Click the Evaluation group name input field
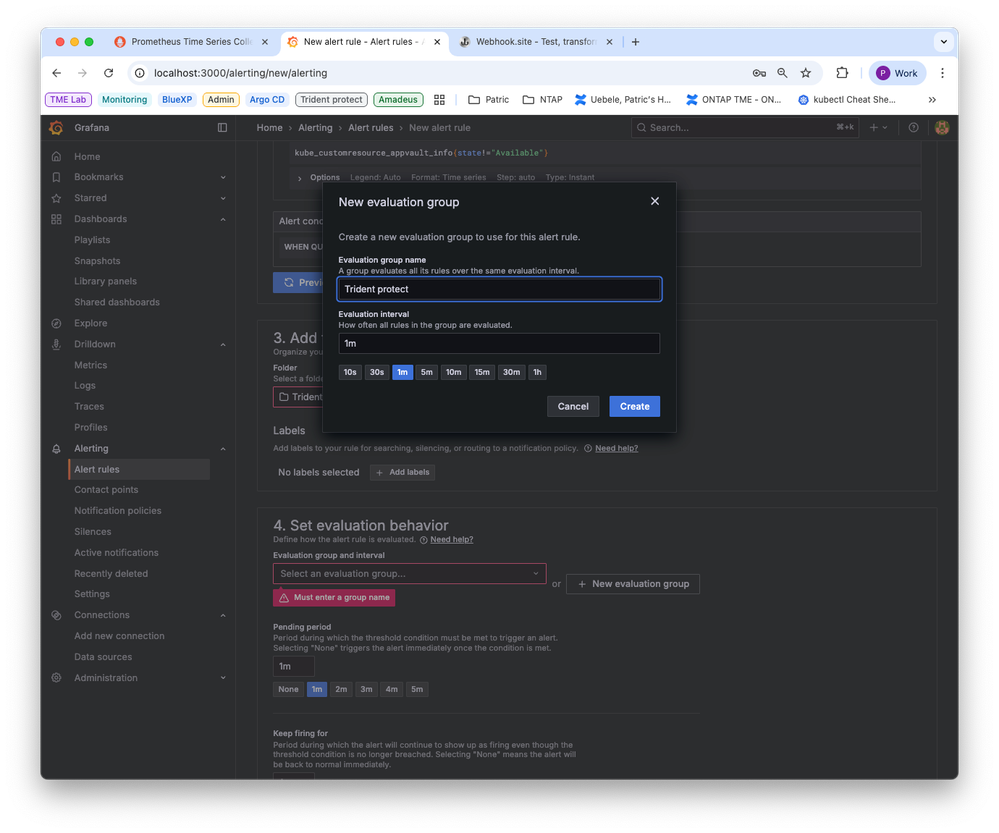The height and width of the screenshot is (833, 999). pyautogui.click(x=498, y=288)
